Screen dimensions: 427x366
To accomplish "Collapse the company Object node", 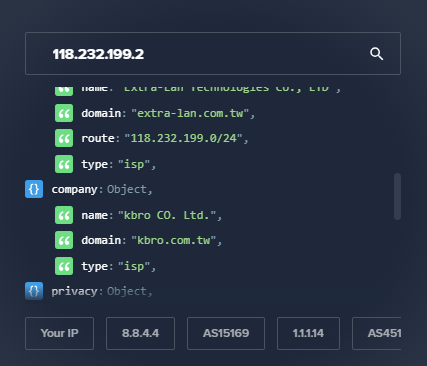I will pos(74,189).
